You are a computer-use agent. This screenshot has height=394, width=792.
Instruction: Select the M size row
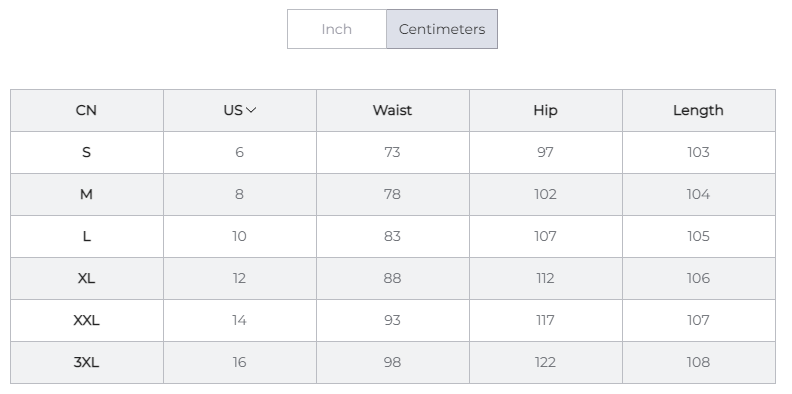[x=393, y=194]
